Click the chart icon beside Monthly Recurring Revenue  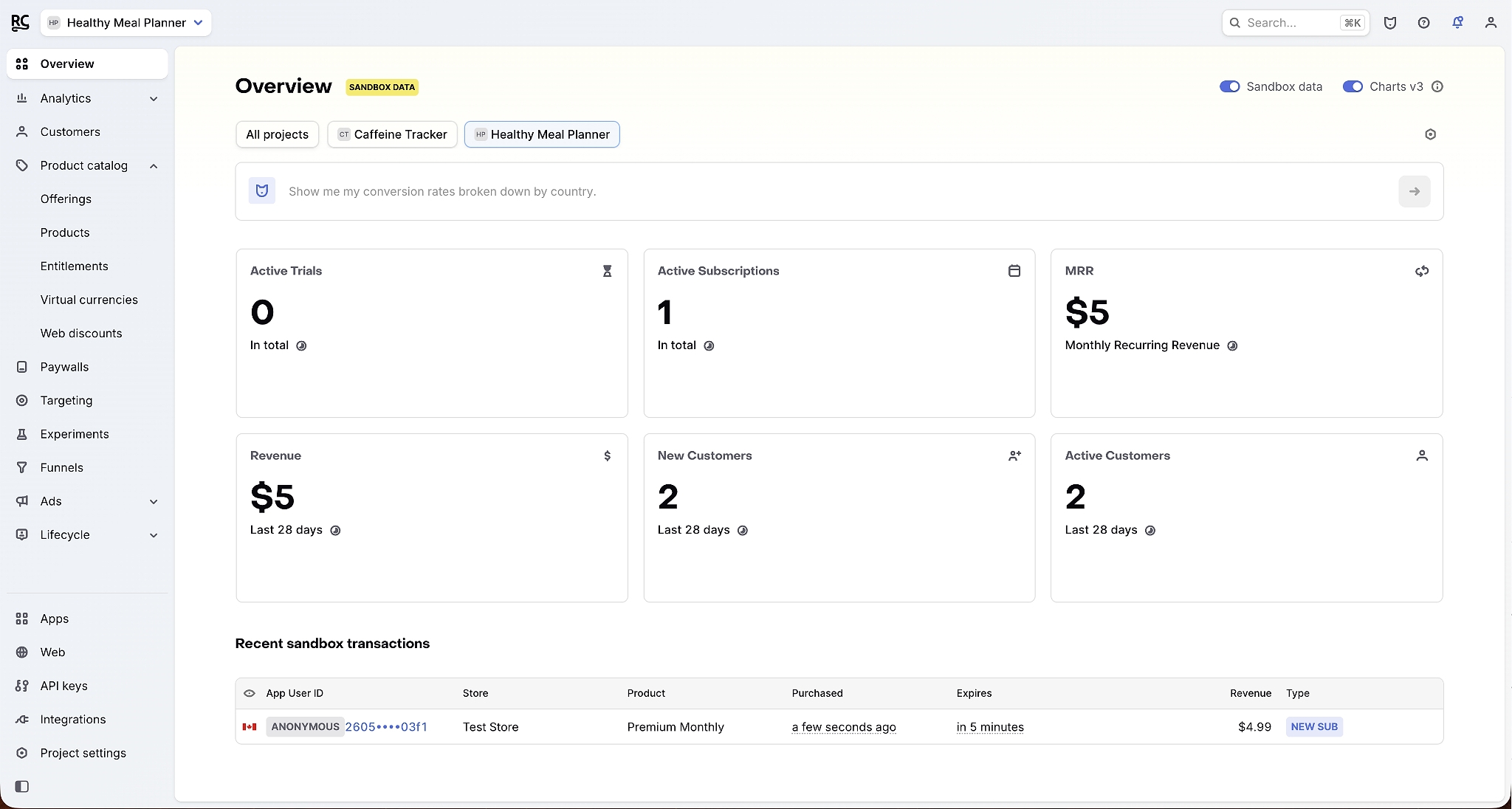tap(1232, 345)
